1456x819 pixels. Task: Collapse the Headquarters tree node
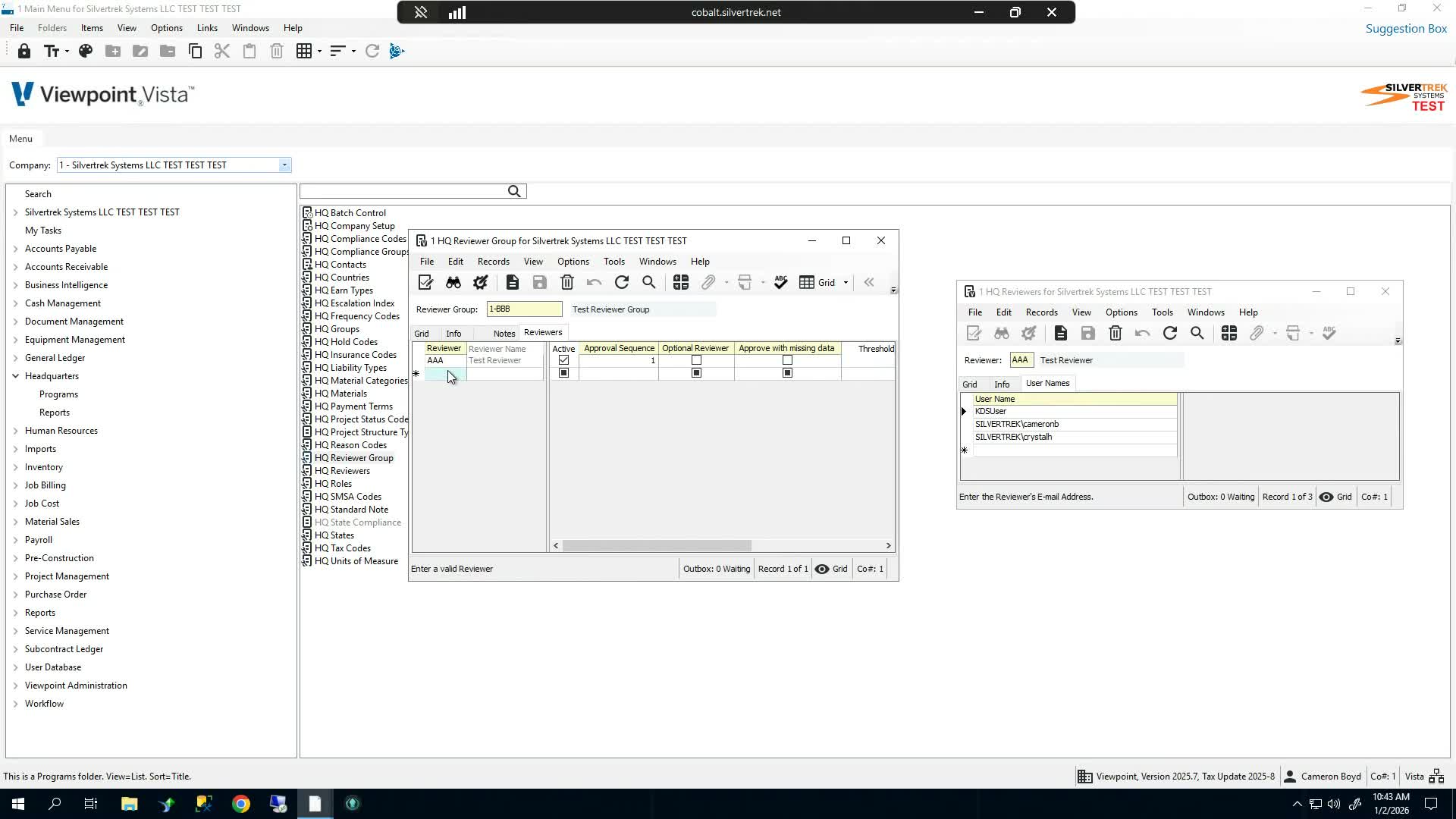point(15,376)
